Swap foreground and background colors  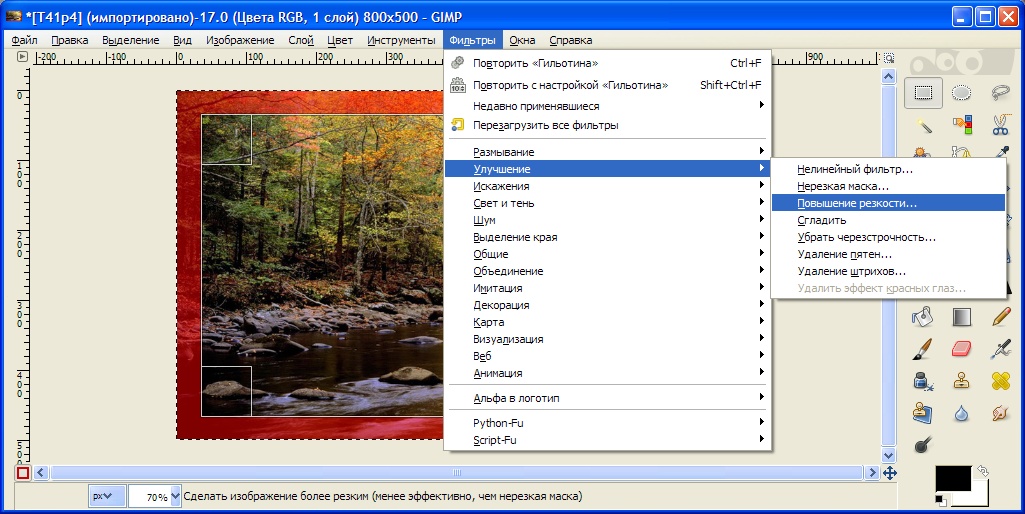click(x=983, y=471)
